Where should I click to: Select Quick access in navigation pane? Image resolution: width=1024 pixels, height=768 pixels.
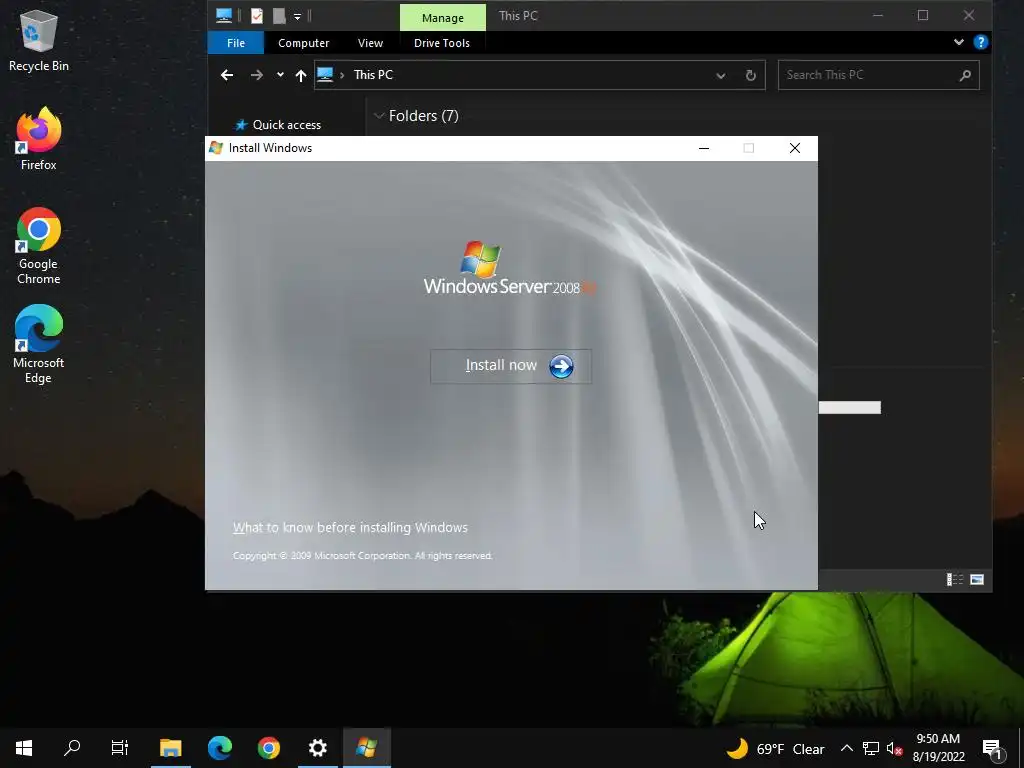tap(286, 125)
